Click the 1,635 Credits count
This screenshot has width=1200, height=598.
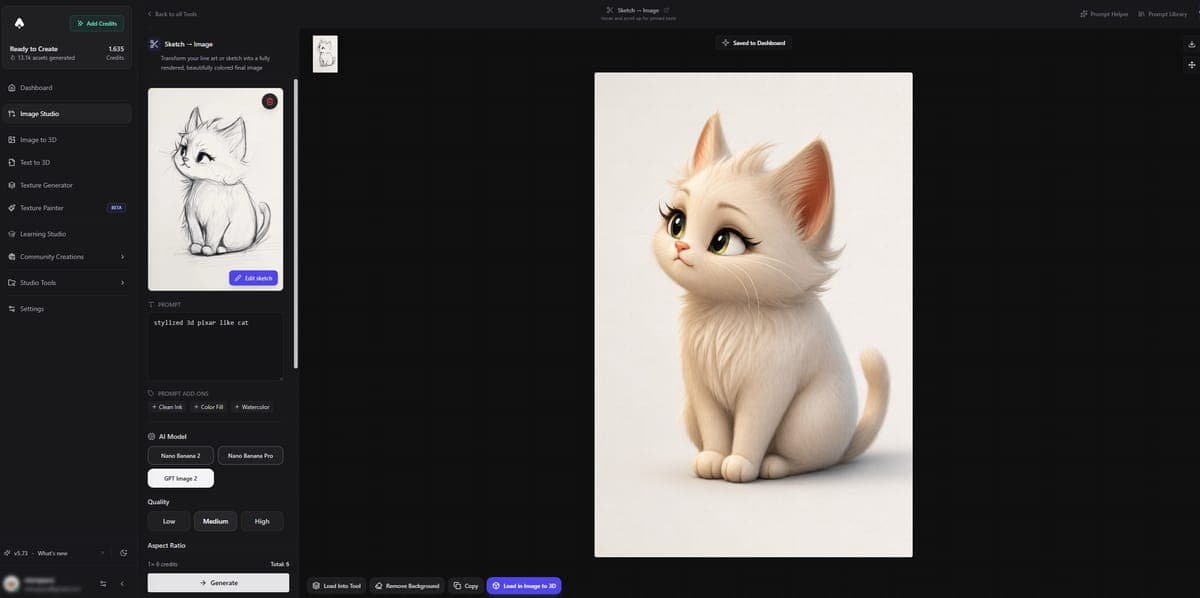point(115,52)
